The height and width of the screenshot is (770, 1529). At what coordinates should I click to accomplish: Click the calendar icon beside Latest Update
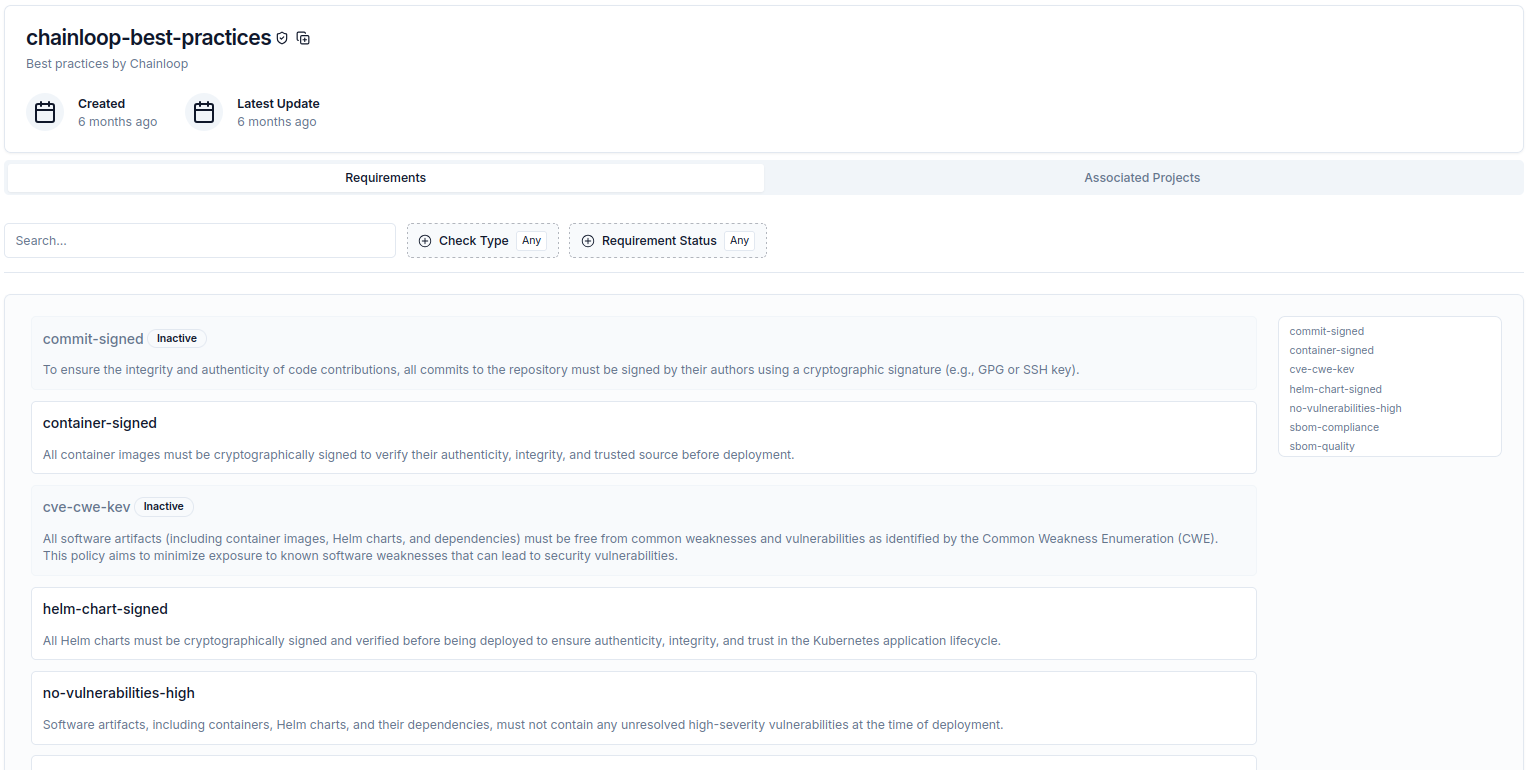coord(204,111)
